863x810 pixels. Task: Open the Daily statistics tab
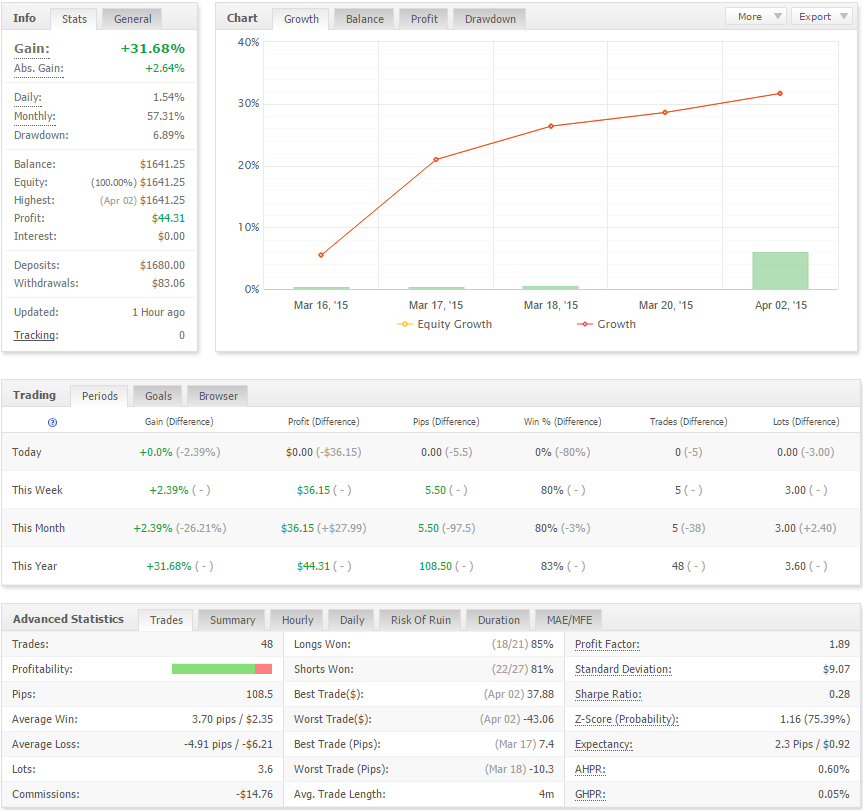[352, 620]
